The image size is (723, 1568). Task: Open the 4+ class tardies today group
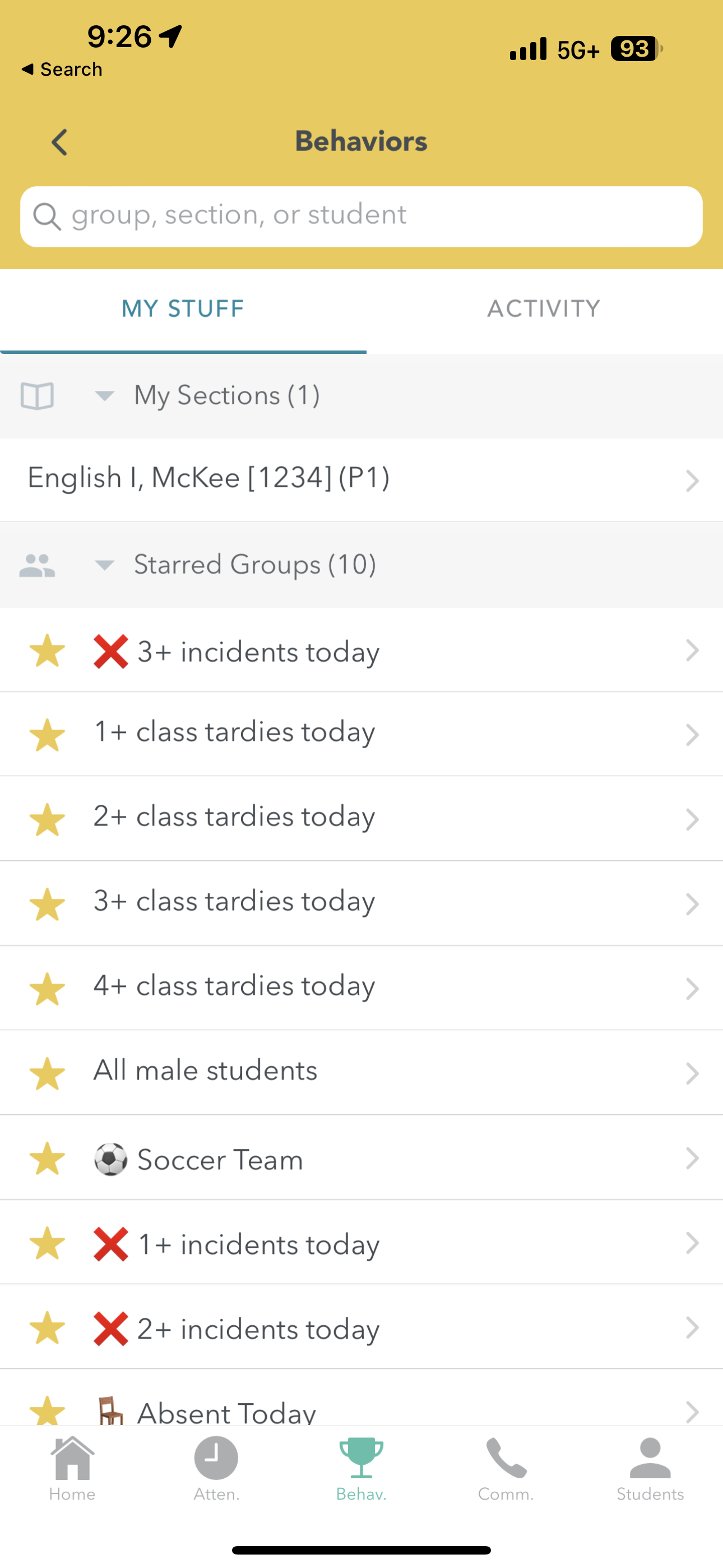[x=234, y=986]
